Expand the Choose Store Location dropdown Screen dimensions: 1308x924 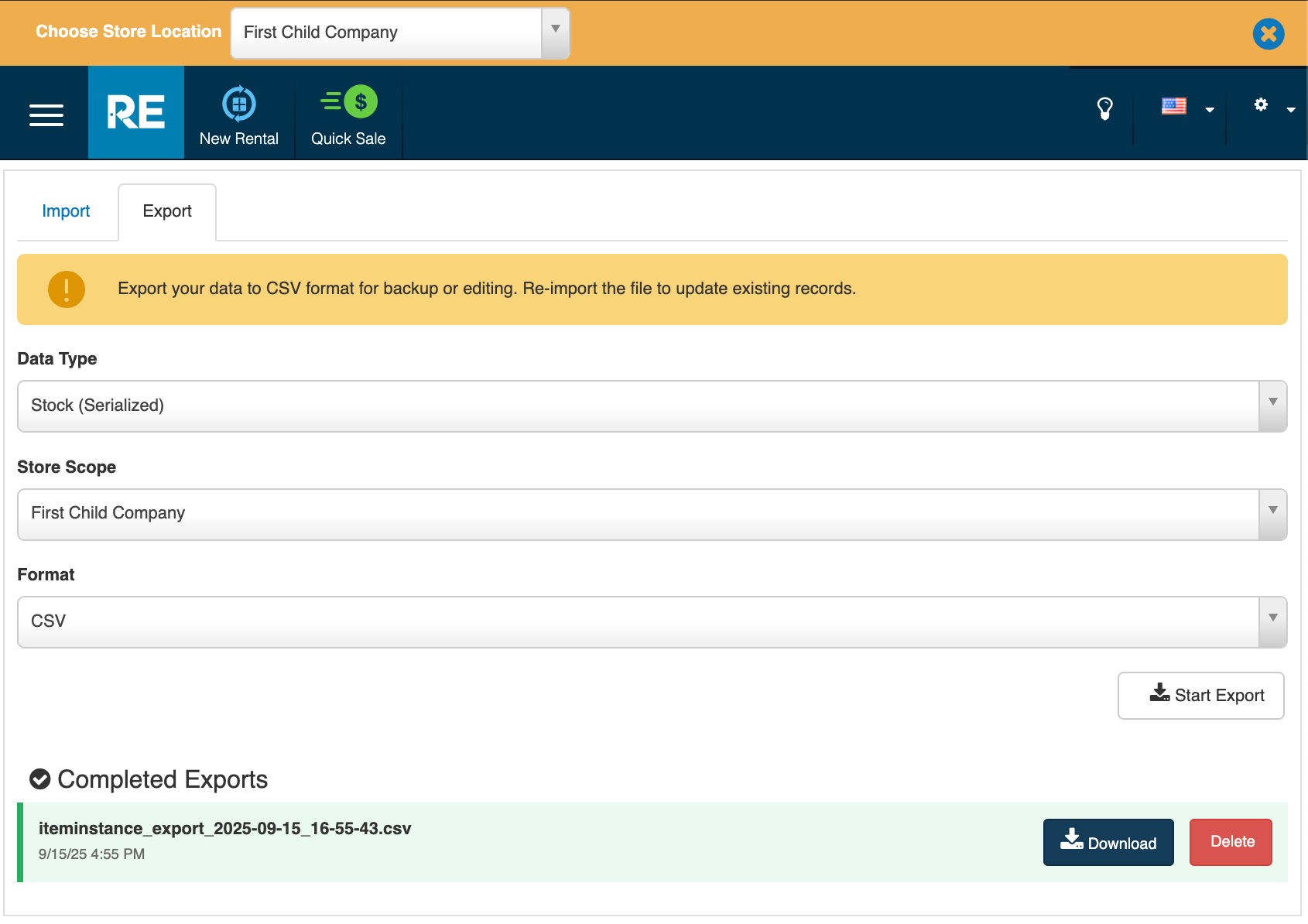(x=400, y=33)
